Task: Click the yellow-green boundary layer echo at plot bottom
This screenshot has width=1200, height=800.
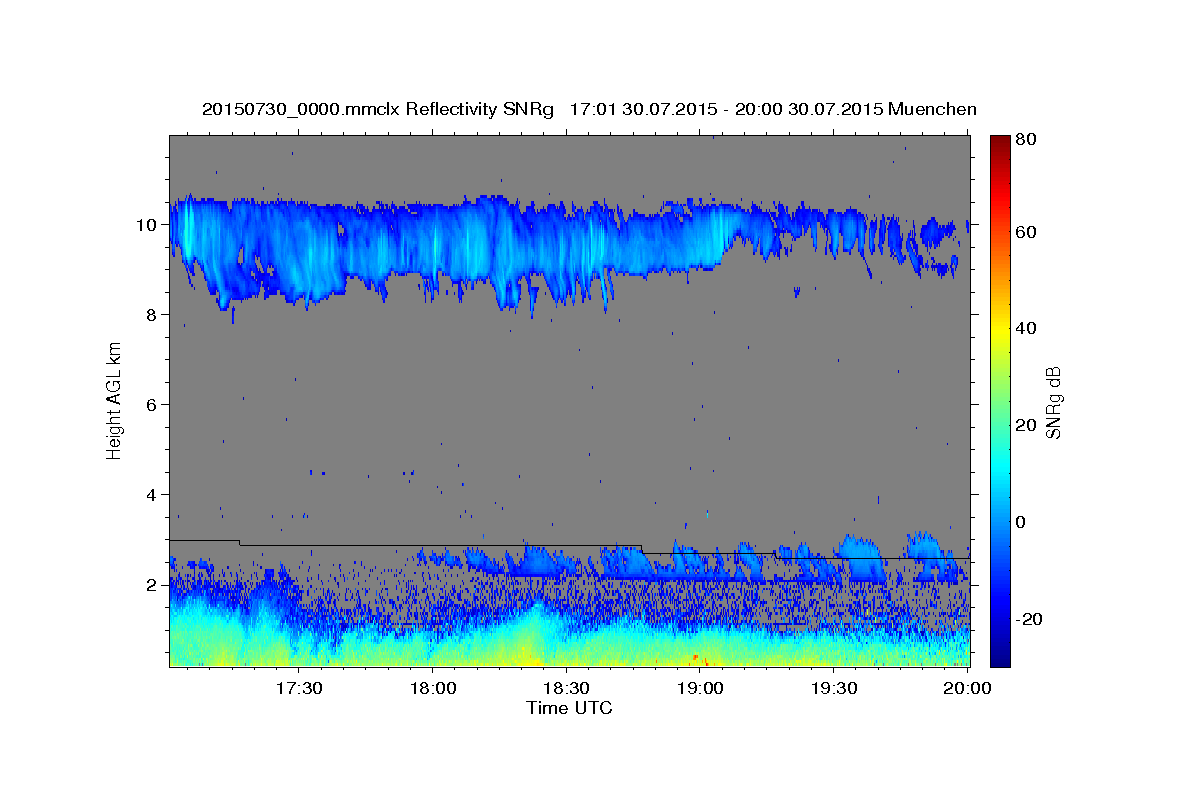Action: tap(569, 645)
